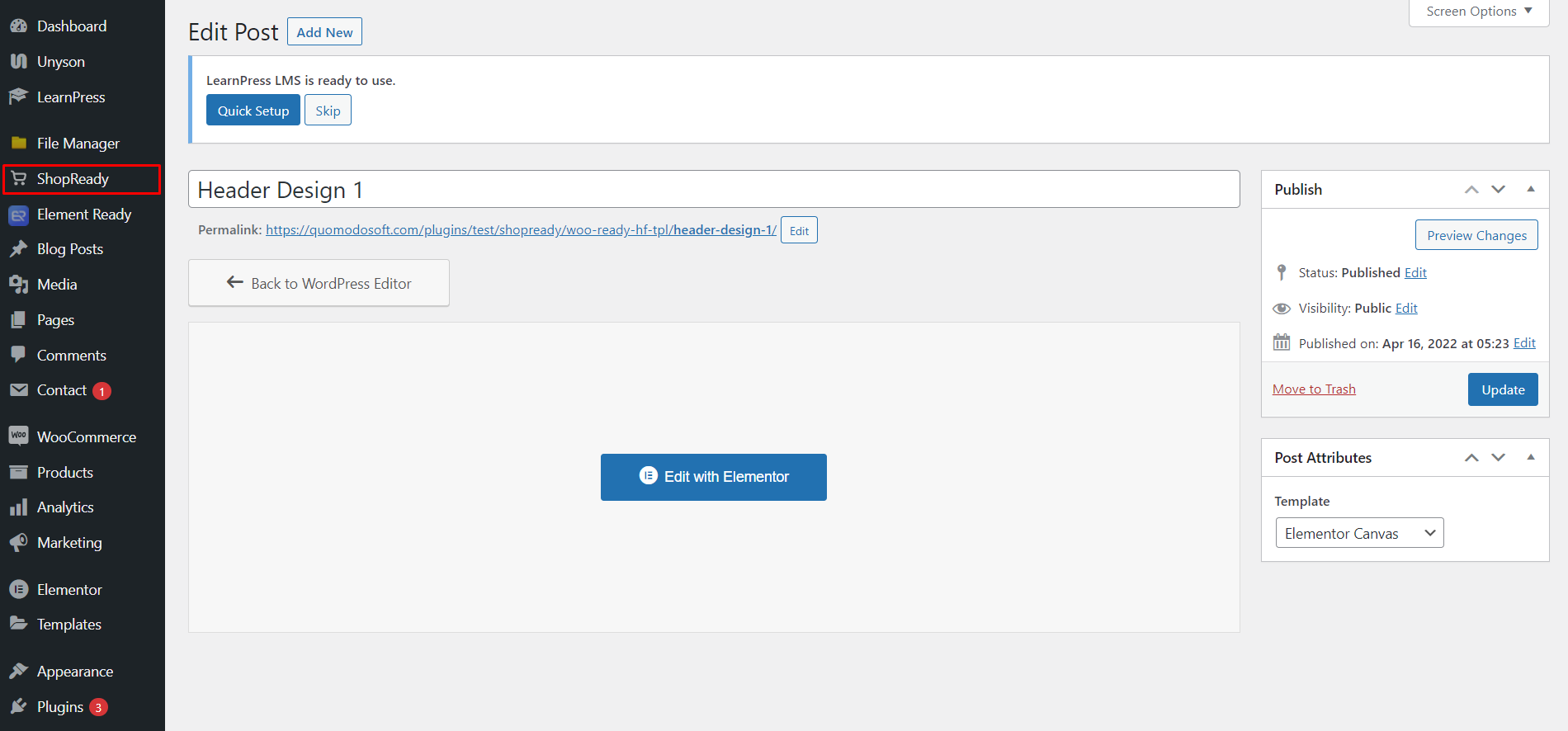Move Publish panel down

pos(1499,190)
